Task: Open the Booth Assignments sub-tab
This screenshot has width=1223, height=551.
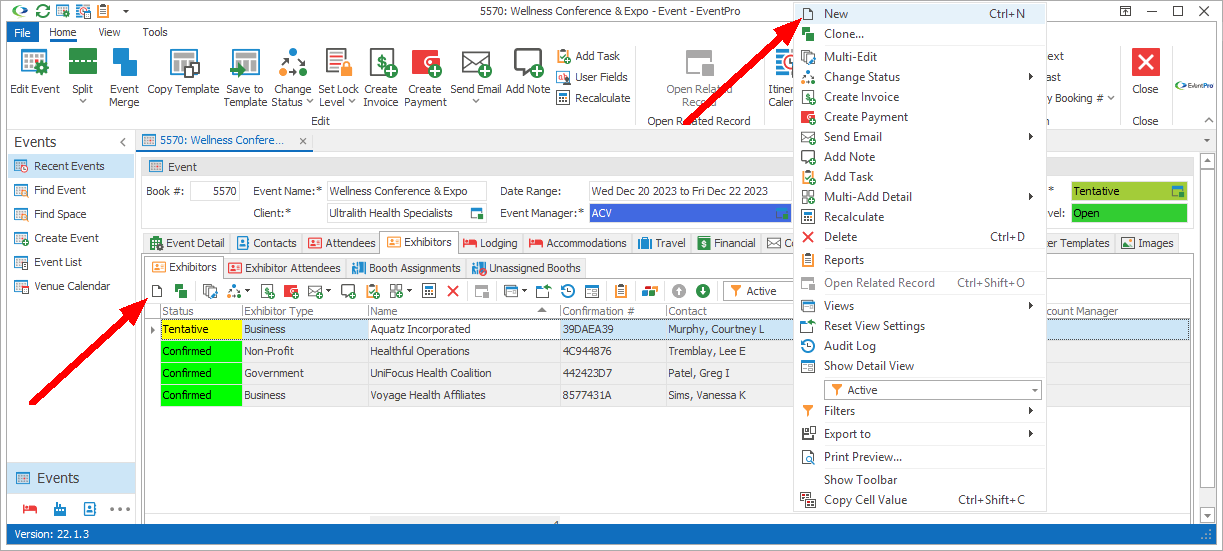Action: pyautogui.click(x=407, y=267)
